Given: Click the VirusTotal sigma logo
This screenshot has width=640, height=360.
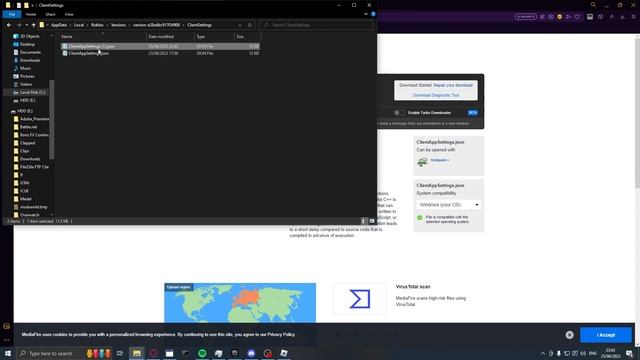Looking at the screenshot, I should pos(359,299).
